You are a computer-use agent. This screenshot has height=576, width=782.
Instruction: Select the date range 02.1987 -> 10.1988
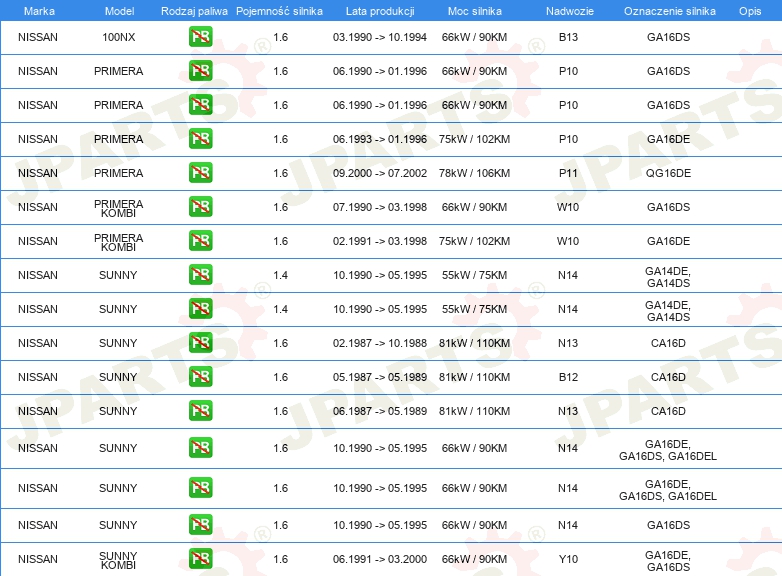pyautogui.click(x=380, y=343)
